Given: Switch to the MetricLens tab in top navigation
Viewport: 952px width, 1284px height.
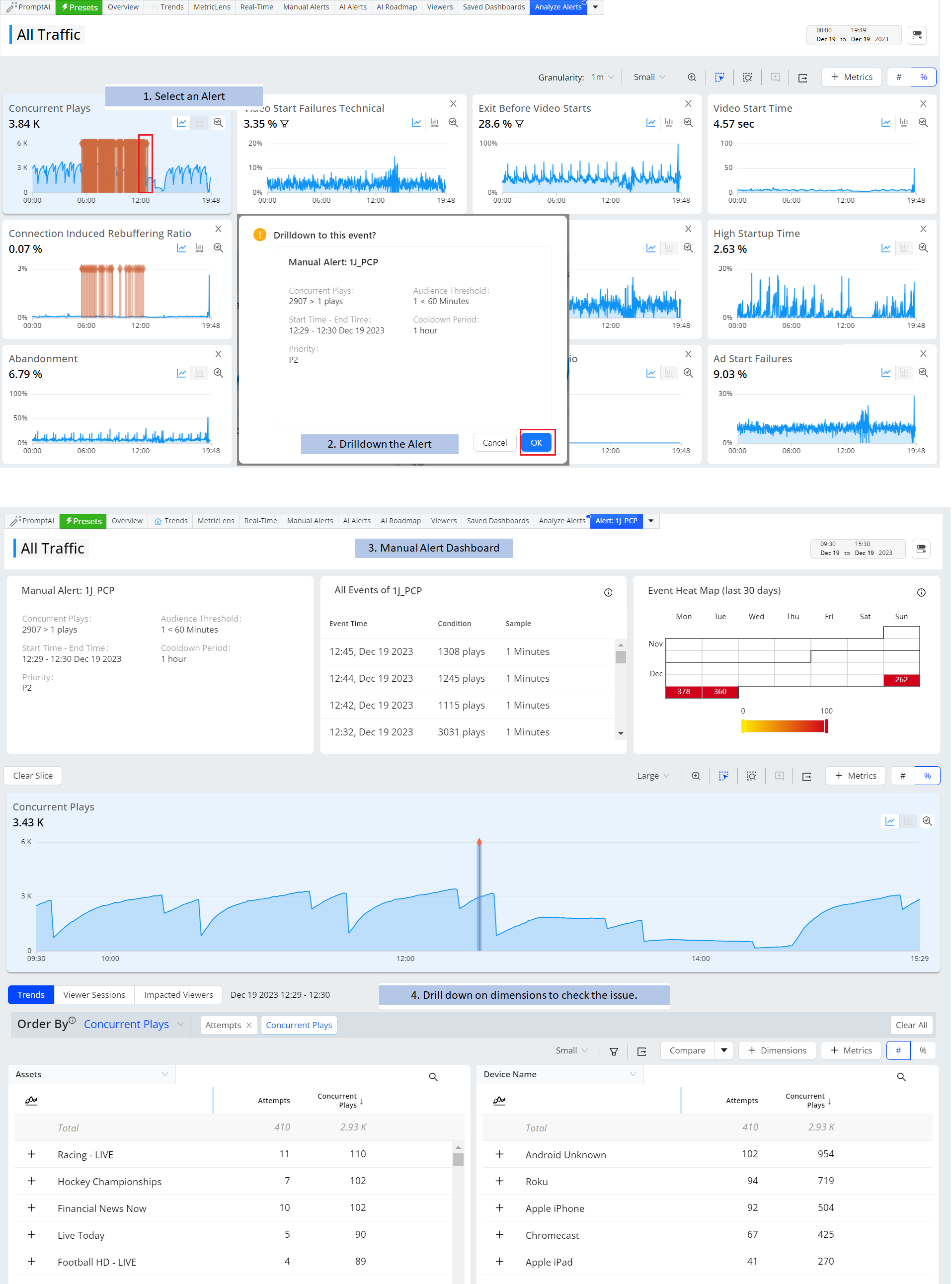Looking at the screenshot, I should [x=212, y=7].
